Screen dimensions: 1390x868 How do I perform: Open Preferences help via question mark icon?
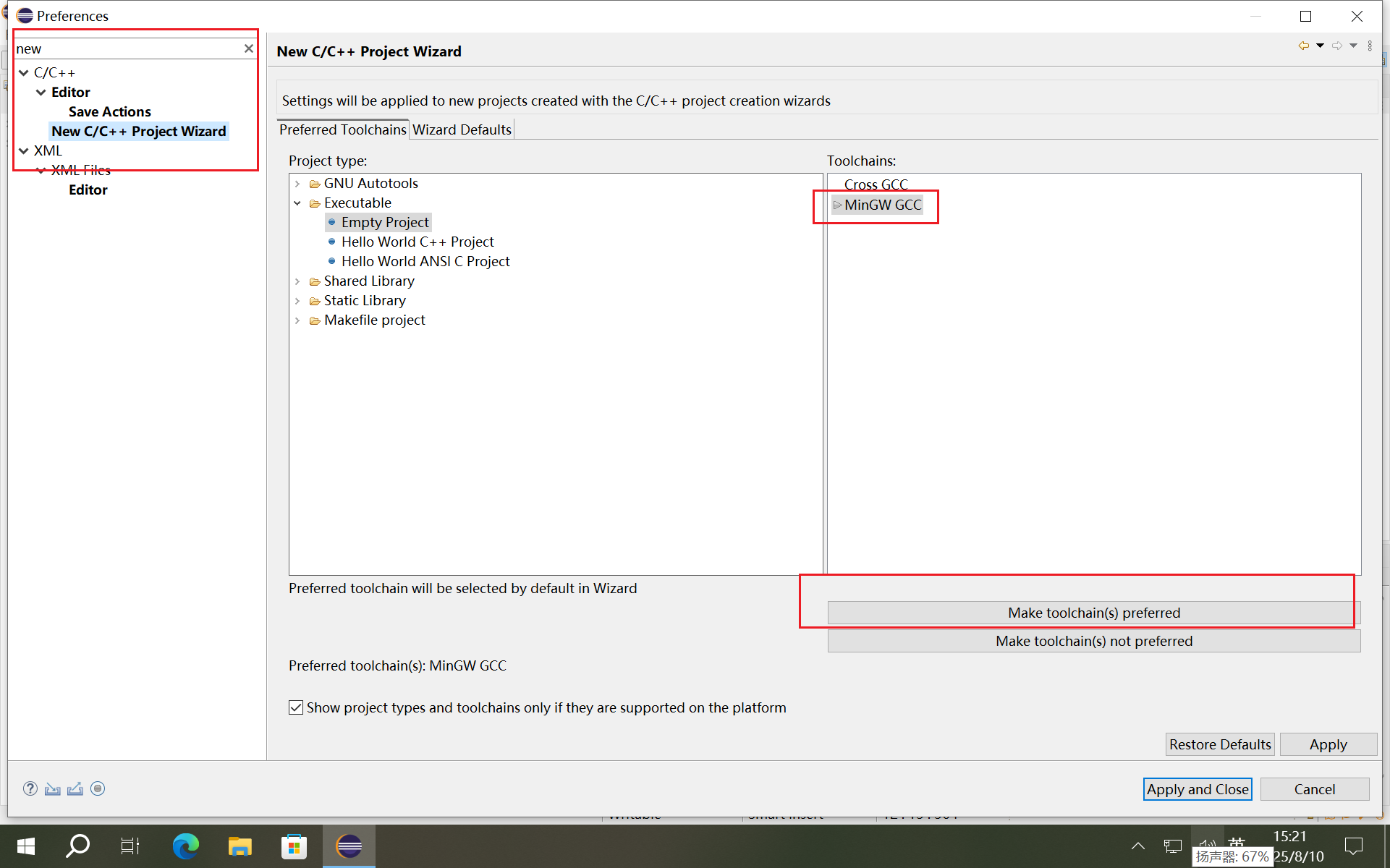[30, 788]
